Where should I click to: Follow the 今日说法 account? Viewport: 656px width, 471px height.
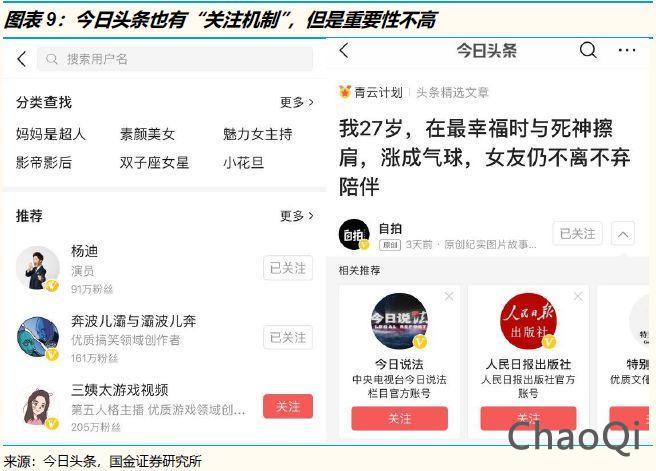[400, 418]
